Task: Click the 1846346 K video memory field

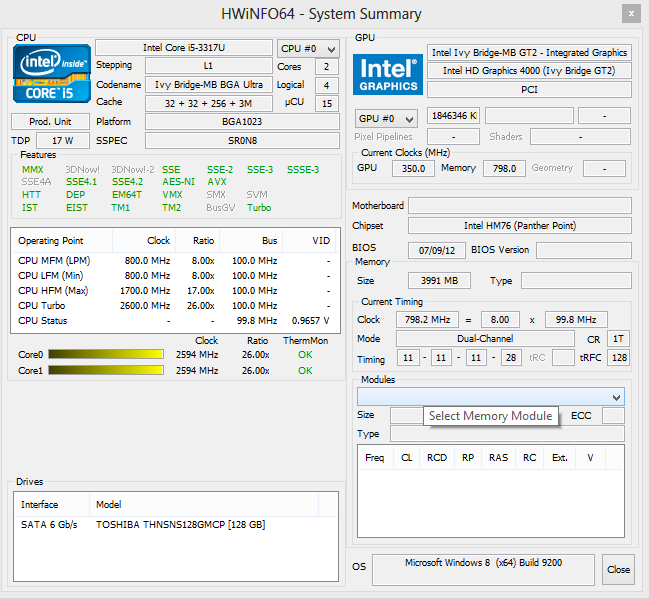Action: 454,115
